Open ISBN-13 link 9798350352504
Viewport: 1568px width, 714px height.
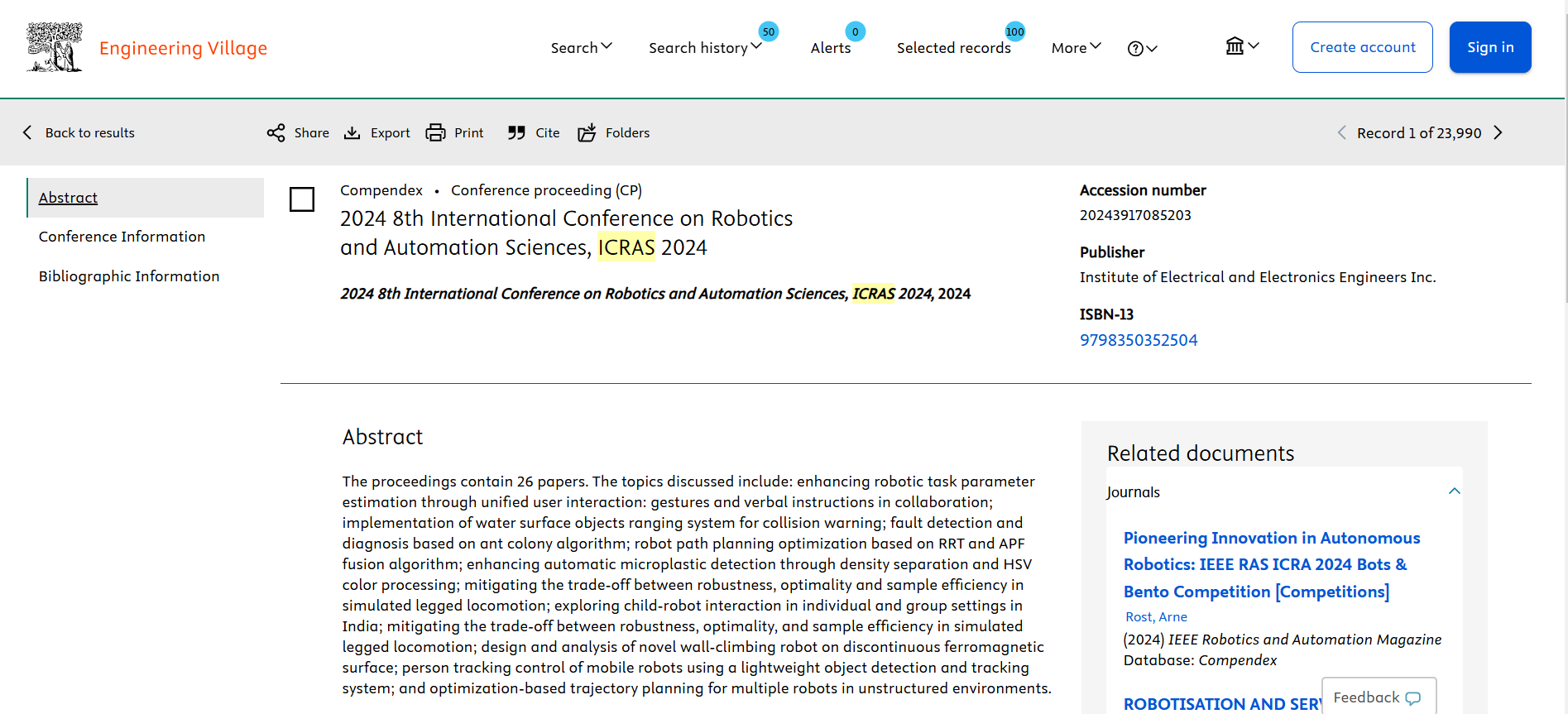click(1138, 340)
